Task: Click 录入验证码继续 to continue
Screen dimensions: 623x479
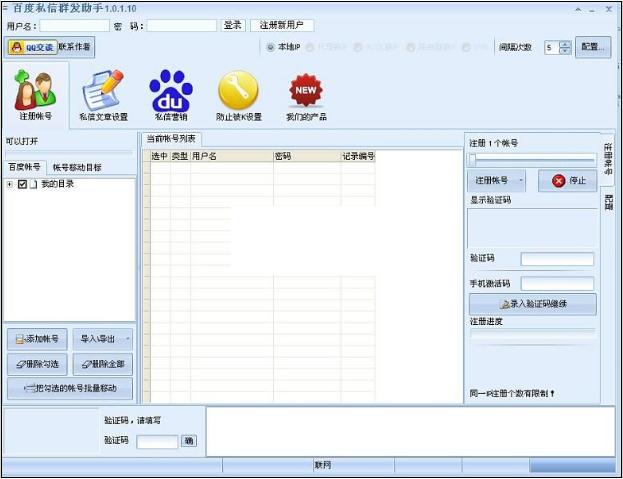Action: tap(532, 304)
